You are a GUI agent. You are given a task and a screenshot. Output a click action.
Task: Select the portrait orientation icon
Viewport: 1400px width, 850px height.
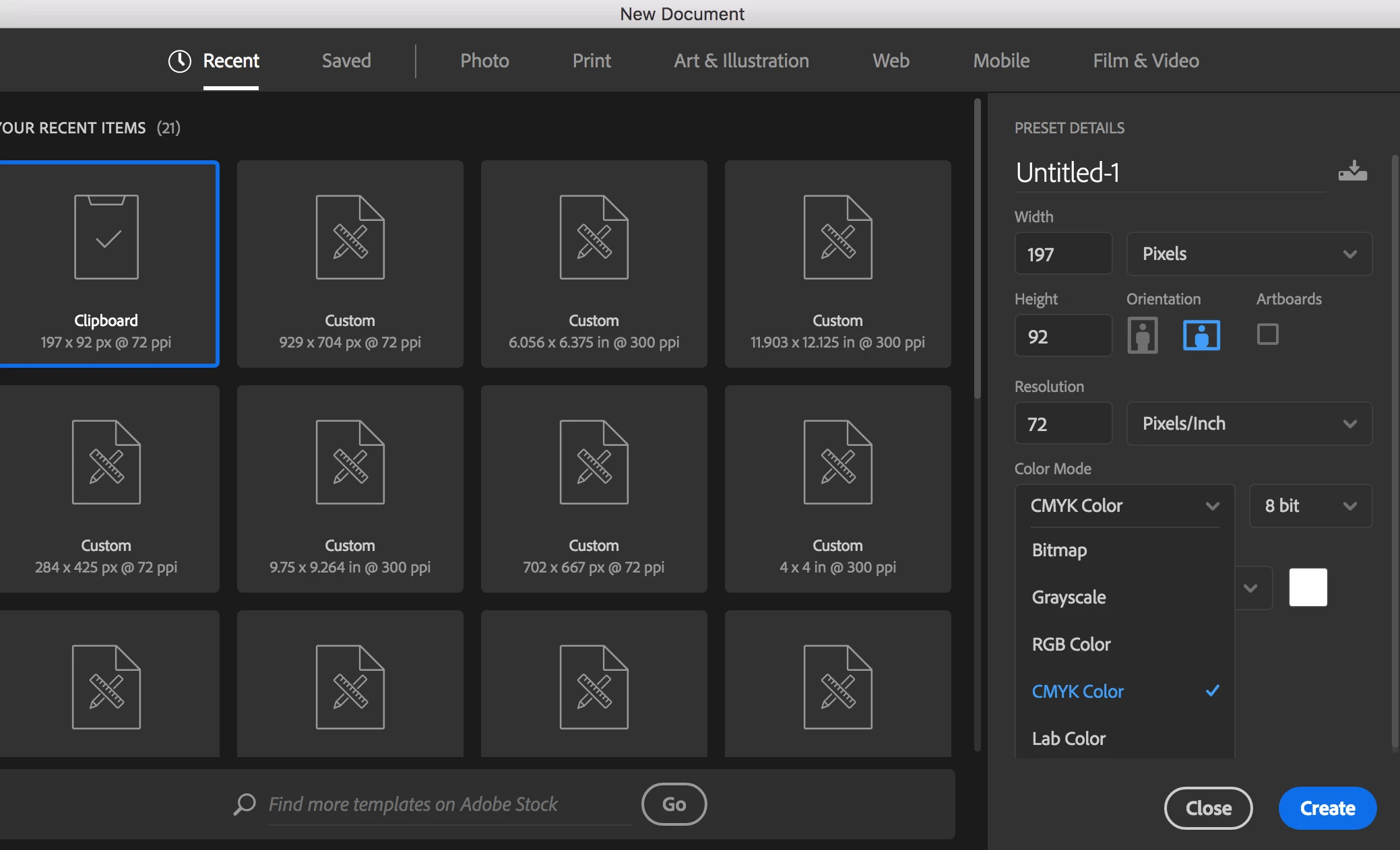1142,335
